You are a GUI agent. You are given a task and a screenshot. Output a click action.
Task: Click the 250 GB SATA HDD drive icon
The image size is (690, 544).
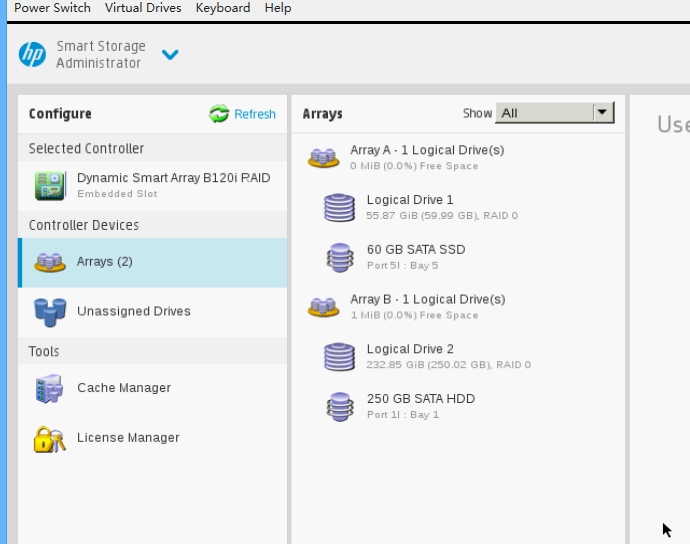[x=340, y=407]
